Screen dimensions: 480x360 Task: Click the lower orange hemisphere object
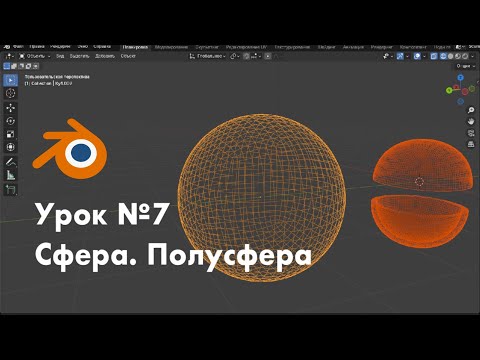pos(420,221)
